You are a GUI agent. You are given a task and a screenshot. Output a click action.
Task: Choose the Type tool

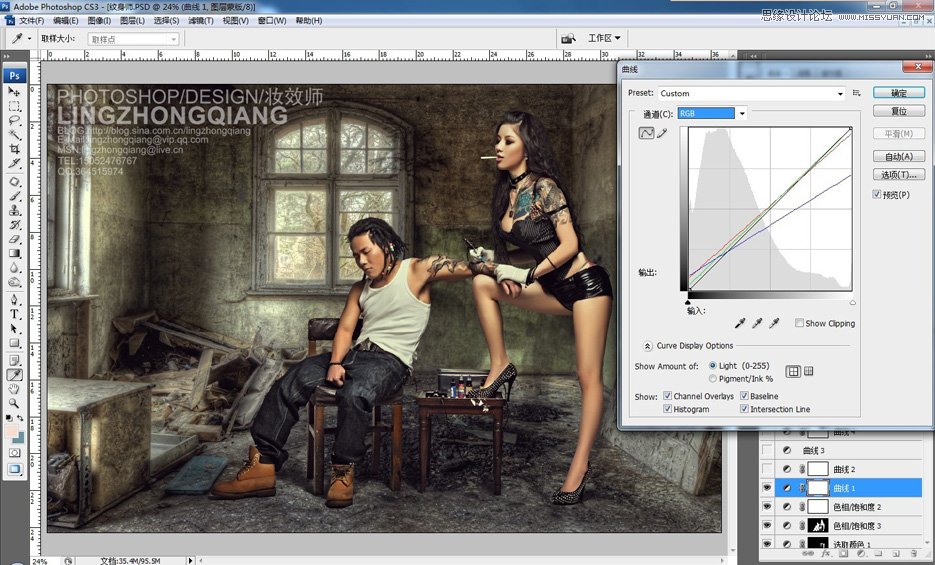pos(15,313)
